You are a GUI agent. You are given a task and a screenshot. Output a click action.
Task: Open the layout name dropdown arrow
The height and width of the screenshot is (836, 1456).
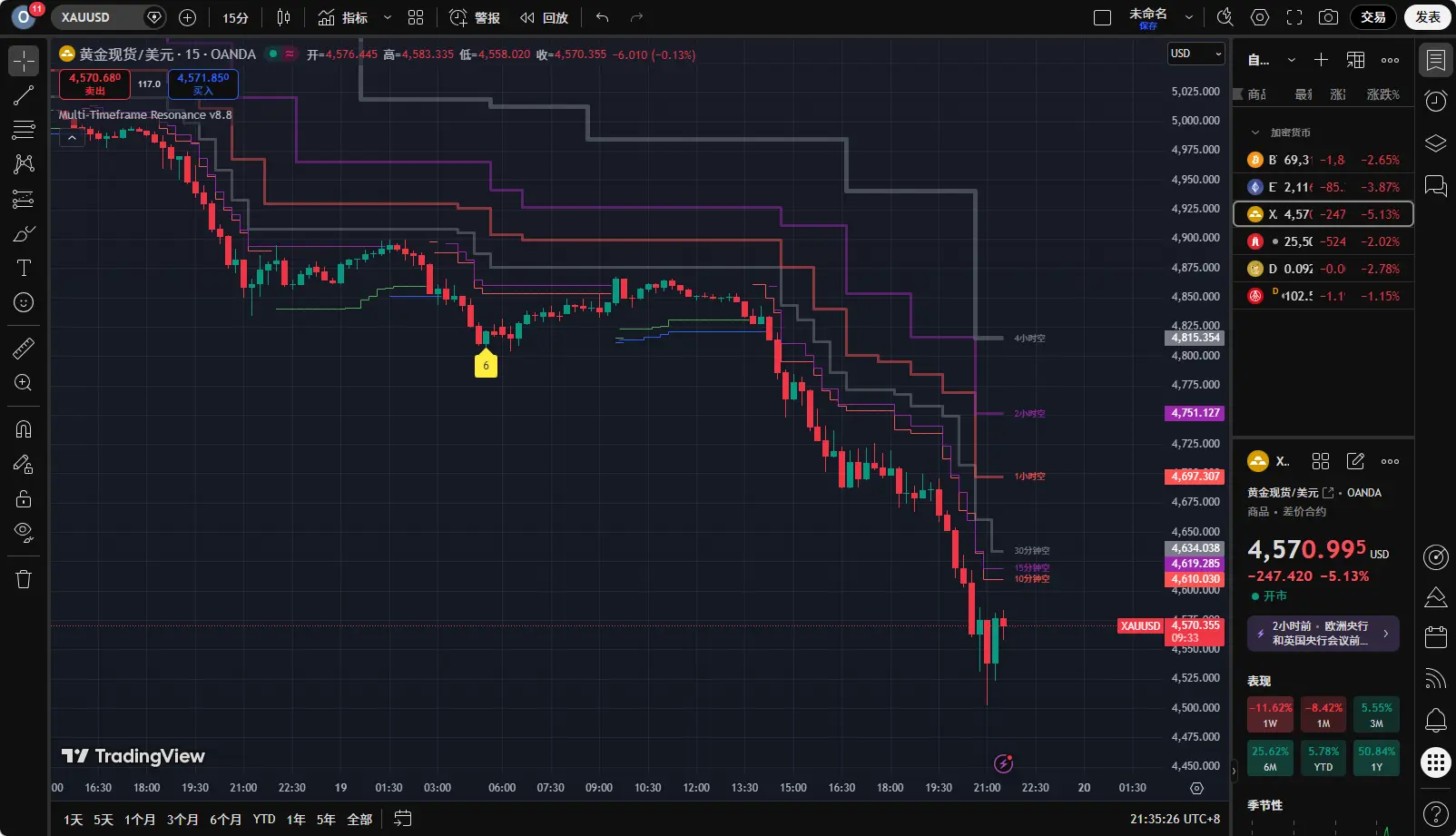pyautogui.click(x=1189, y=17)
